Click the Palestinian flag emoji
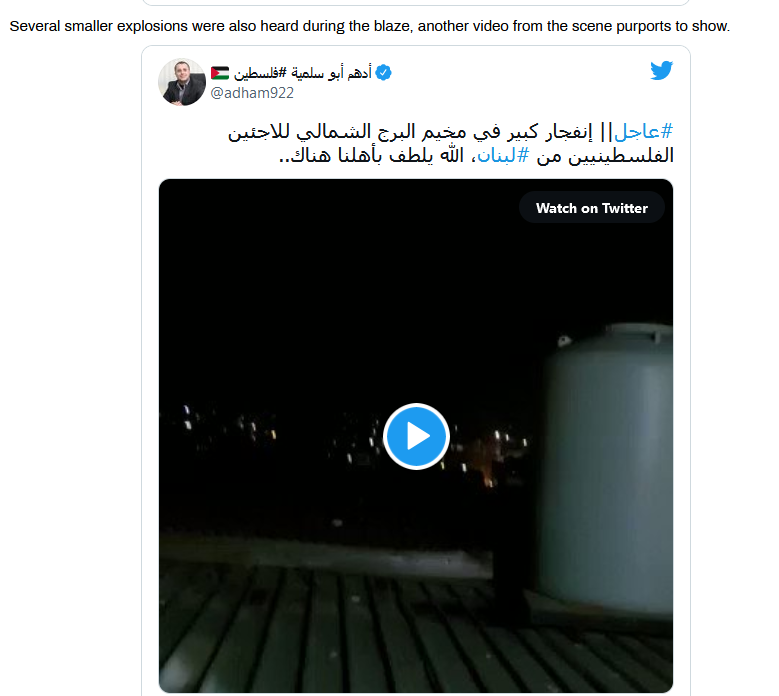 (x=220, y=73)
